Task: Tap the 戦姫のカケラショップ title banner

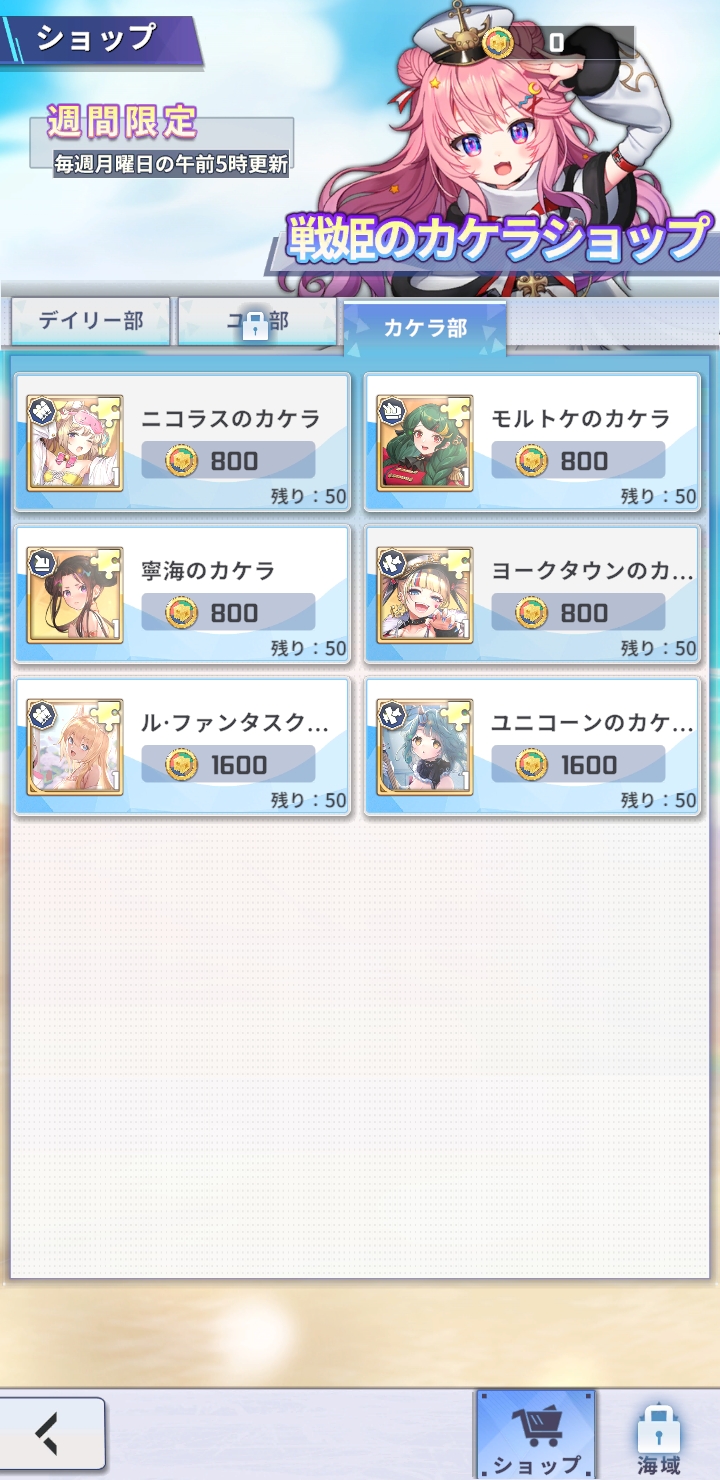Action: click(x=497, y=240)
